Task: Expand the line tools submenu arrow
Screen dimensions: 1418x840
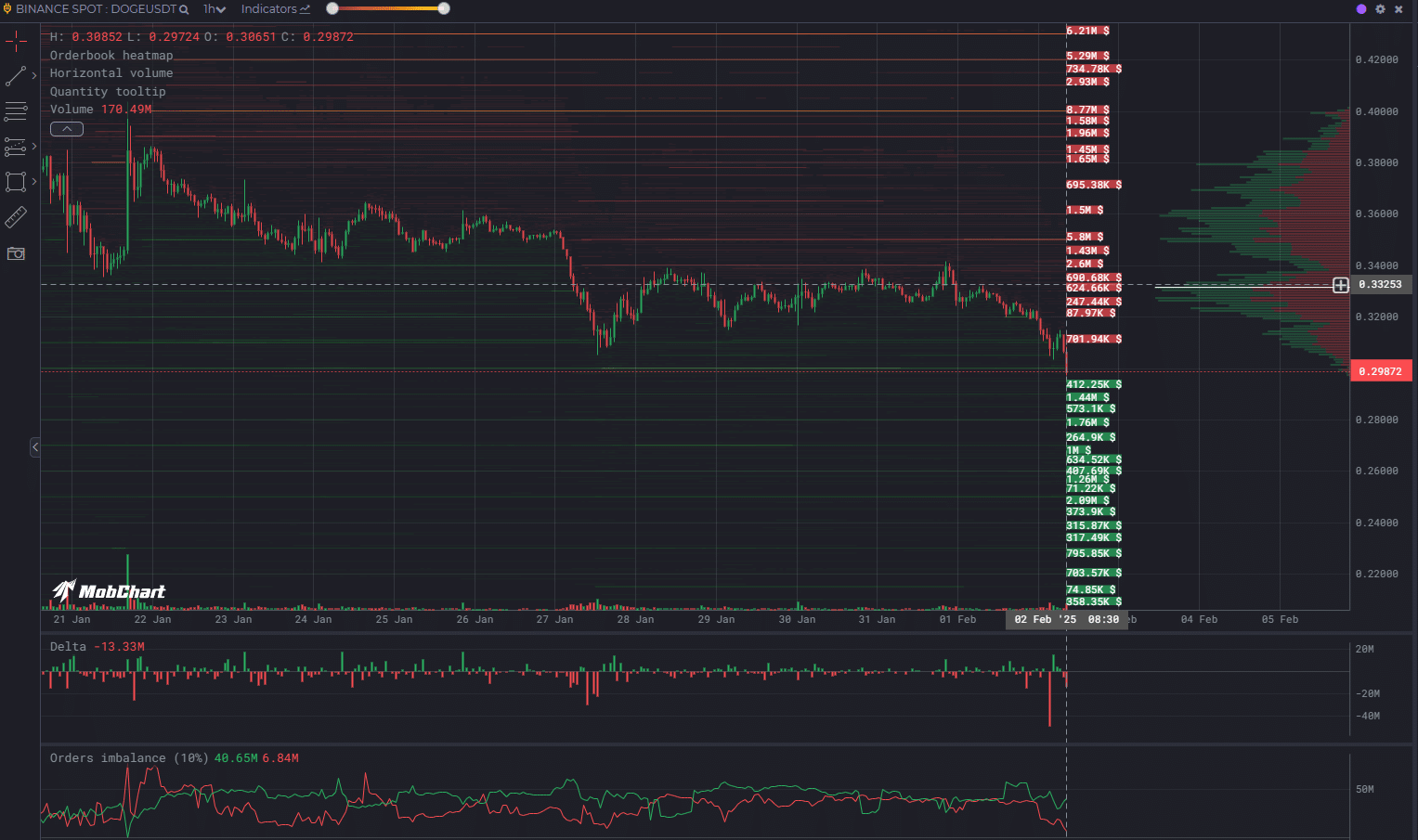Action: tap(34, 76)
